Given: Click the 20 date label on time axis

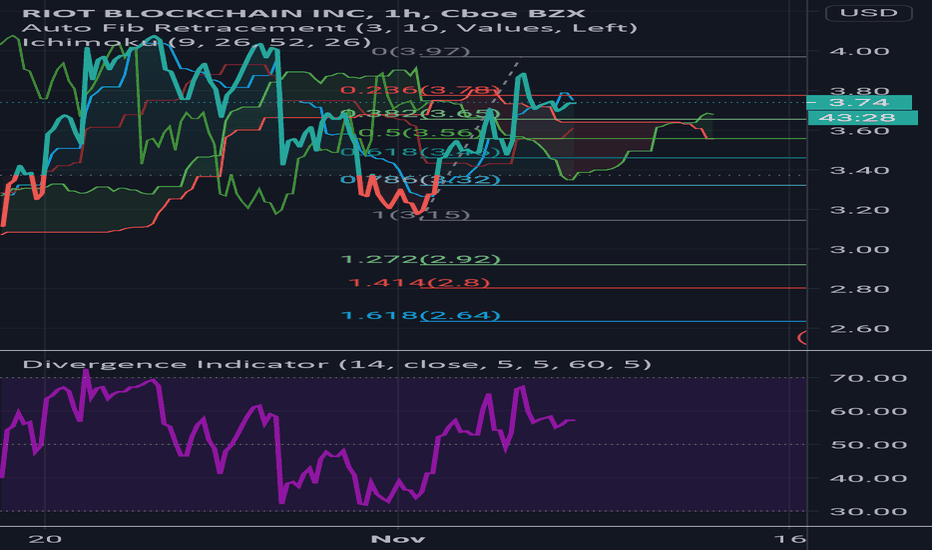Looking at the screenshot, I should [x=45, y=539].
